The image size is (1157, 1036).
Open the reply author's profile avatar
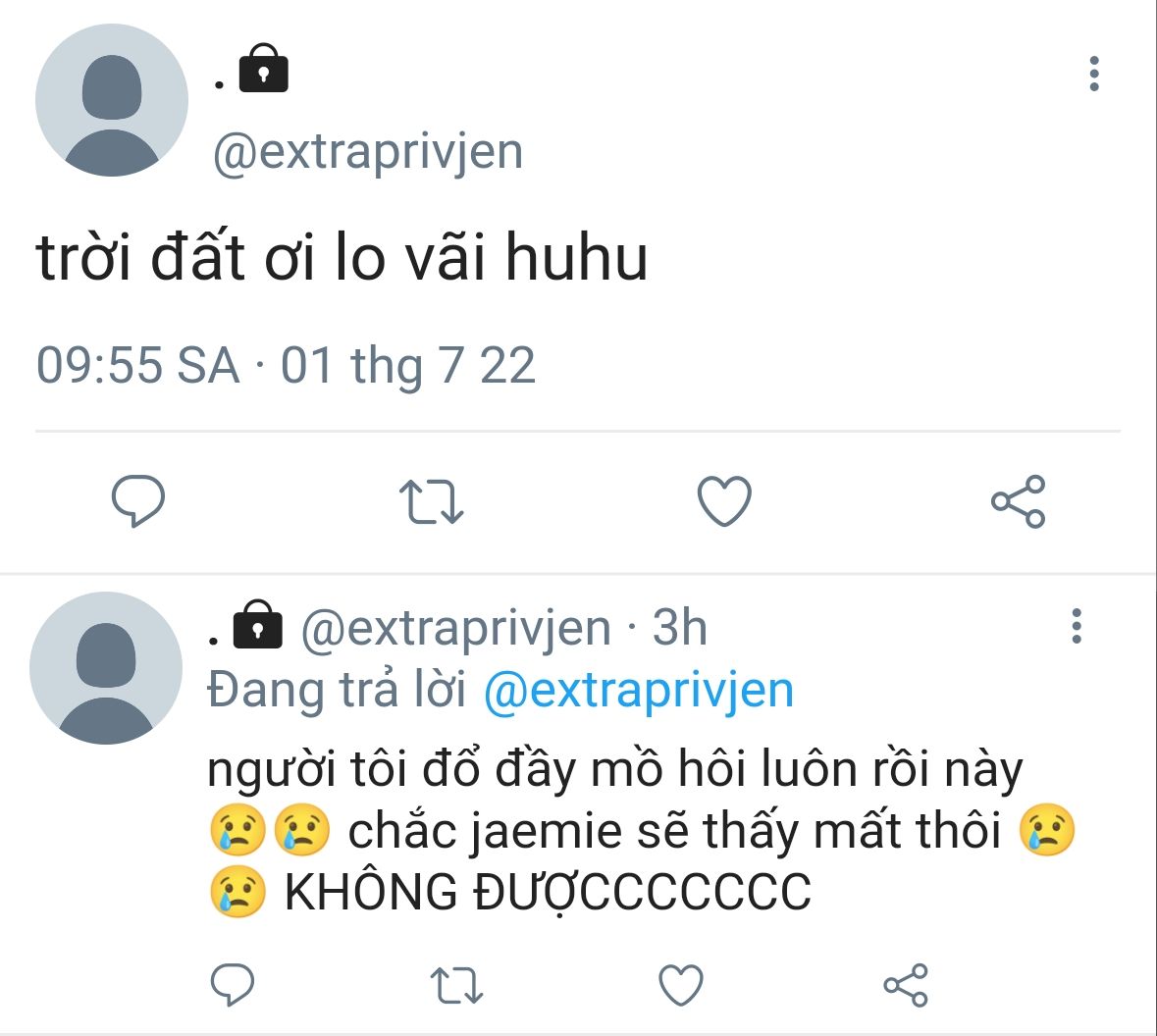[106, 668]
